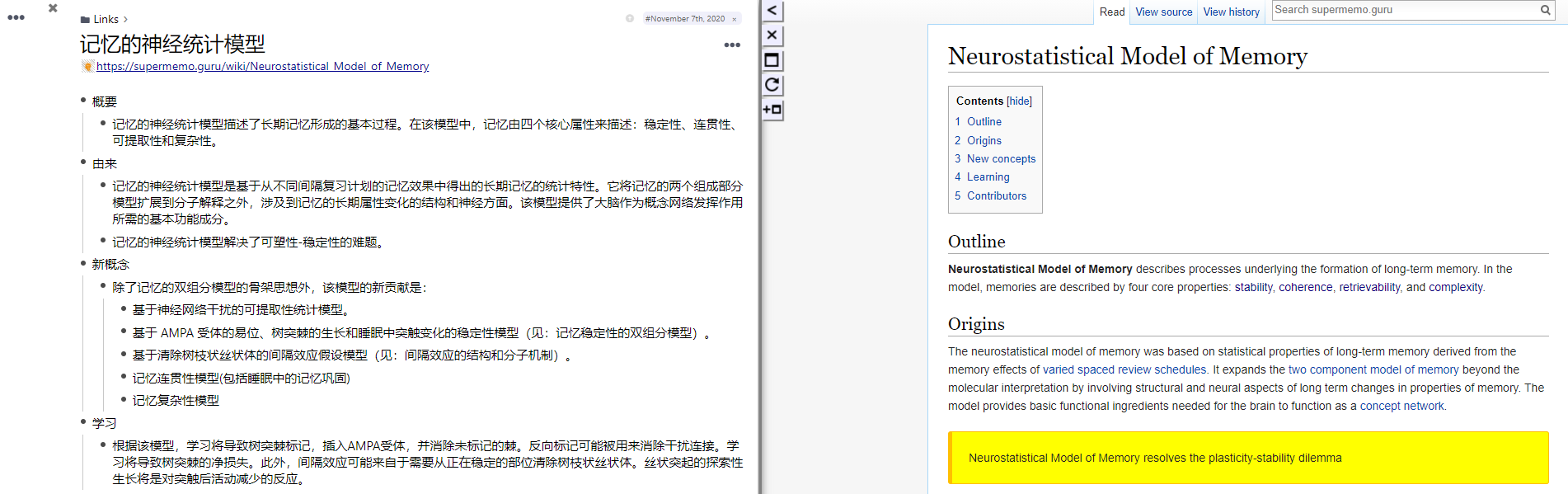The height and width of the screenshot is (494, 1568).
Task: Click the 记忆复杂性模型 list item
Action: [x=176, y=400]
